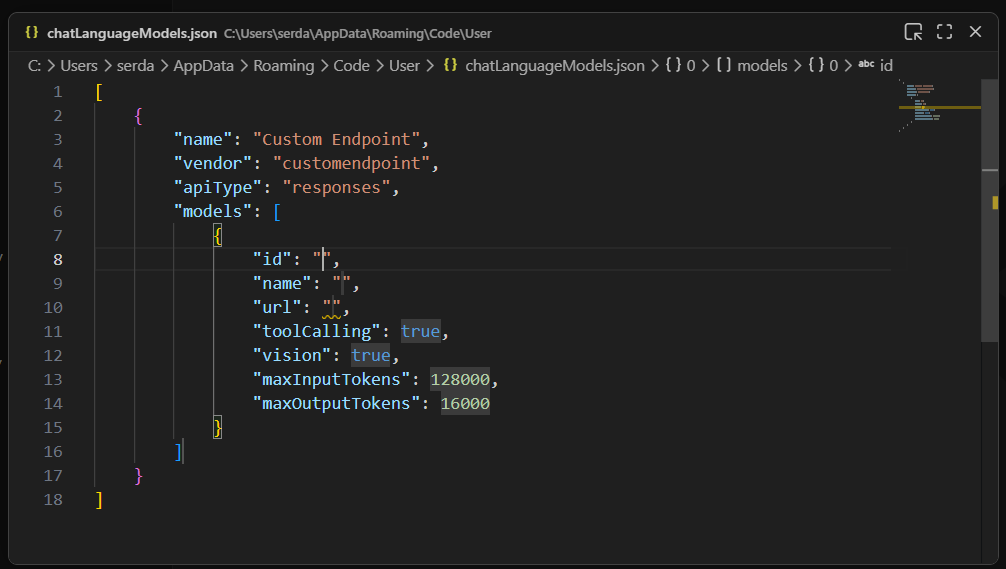The height and width of the screenshot is (569, 1006).
Task: Click the opening bracket on line 1
Action: click(99, 92)
